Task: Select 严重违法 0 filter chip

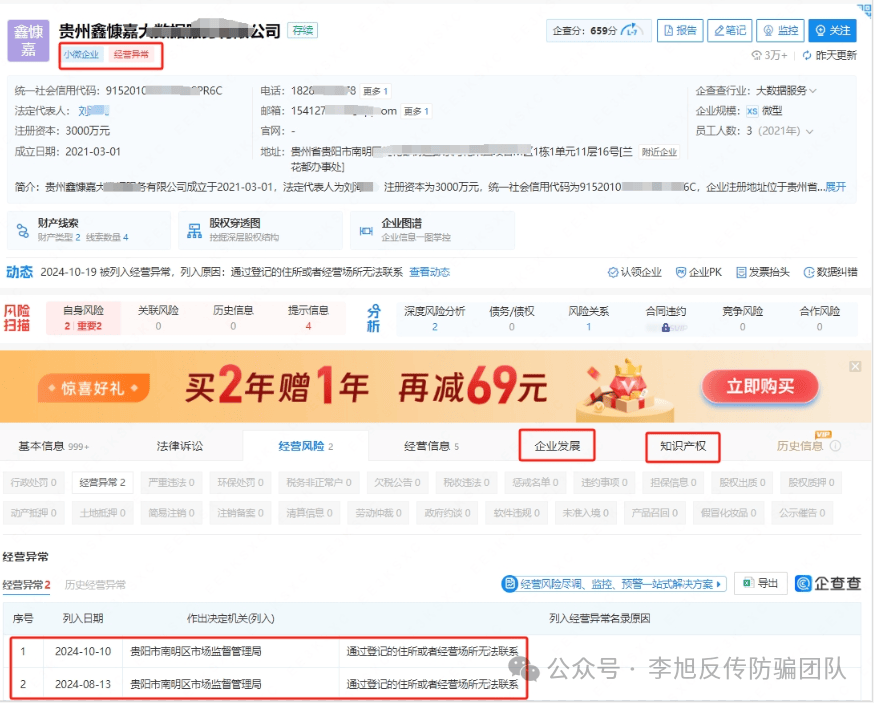Action: pos(171,483)
